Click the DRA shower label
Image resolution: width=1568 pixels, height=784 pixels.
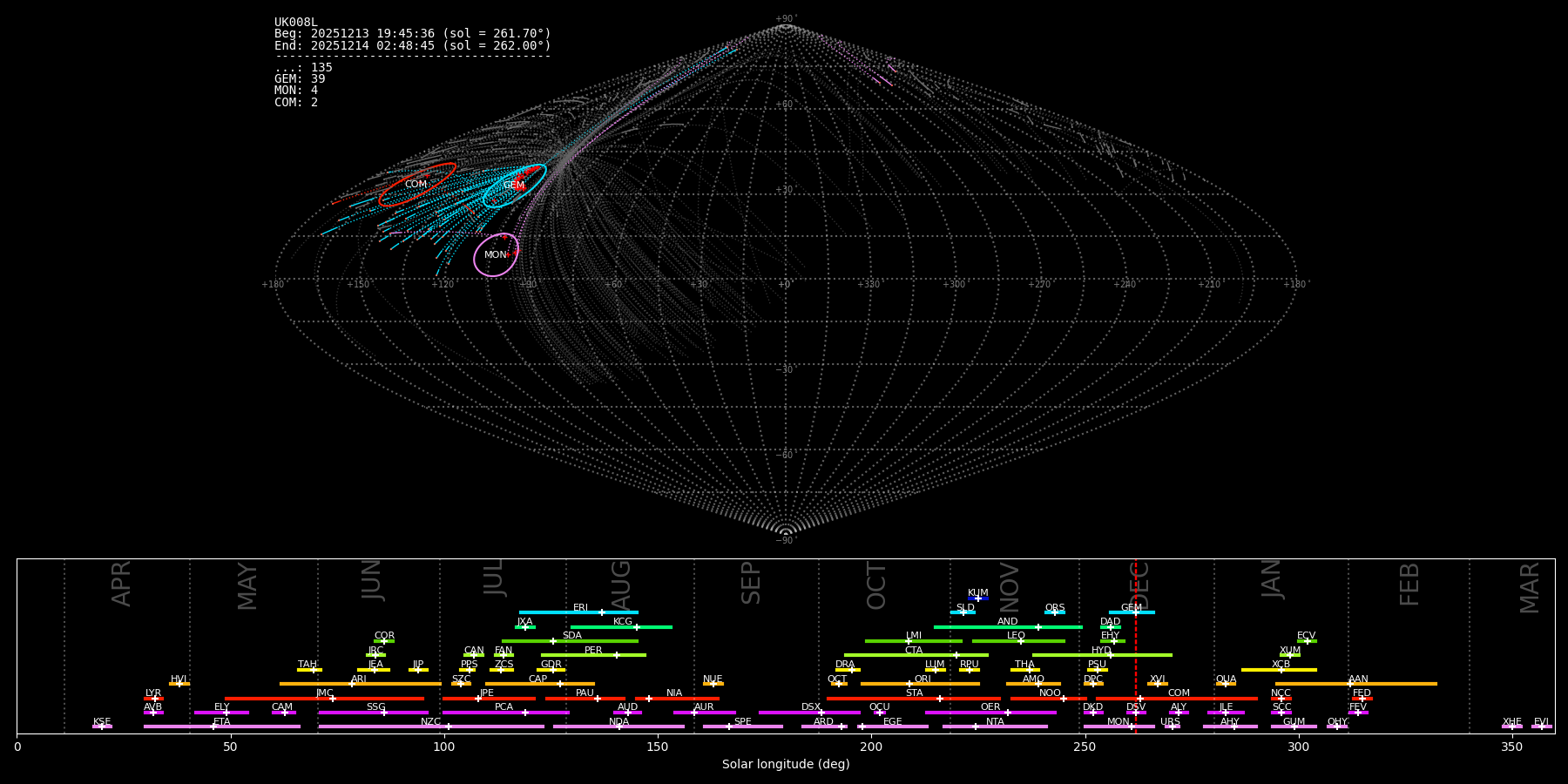(845, 665)
